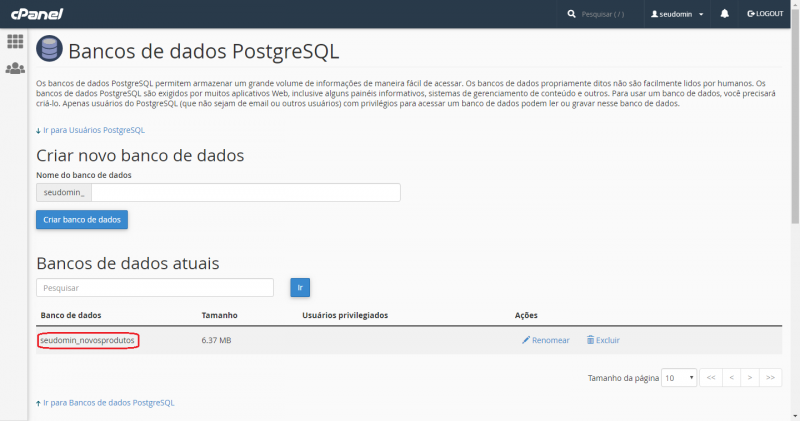Focus the Pesquisar field under Bancos de dados atuais
Screen dimensions: 800x421
[x=155, y=288]
